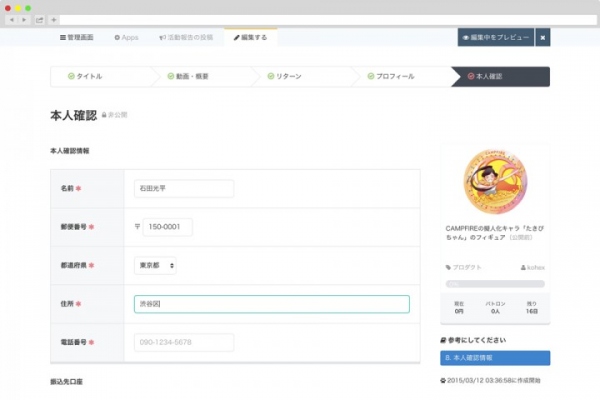This screenshot has height=400, width=600.
Task: Open a new tab with plus icon
Action: click(x=54, y=20)
